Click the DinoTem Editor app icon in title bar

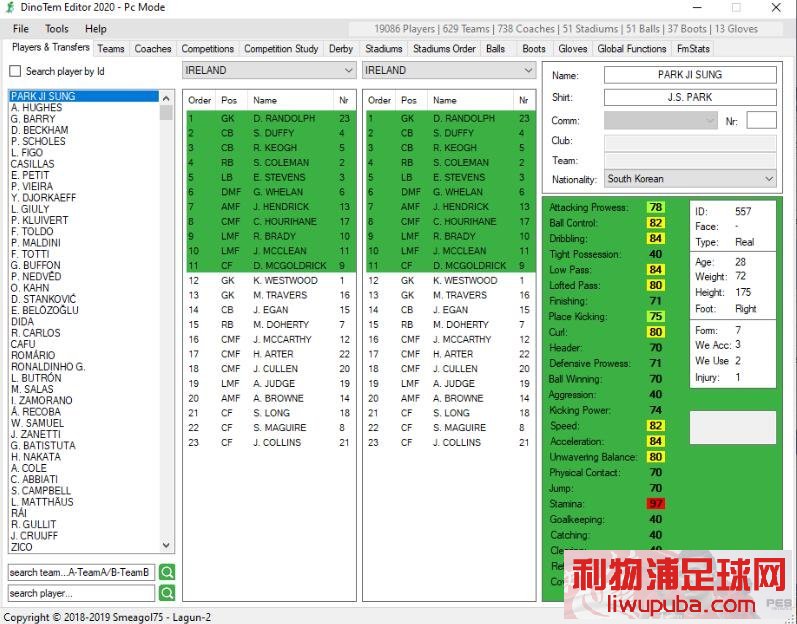click(x=10, y=8)
